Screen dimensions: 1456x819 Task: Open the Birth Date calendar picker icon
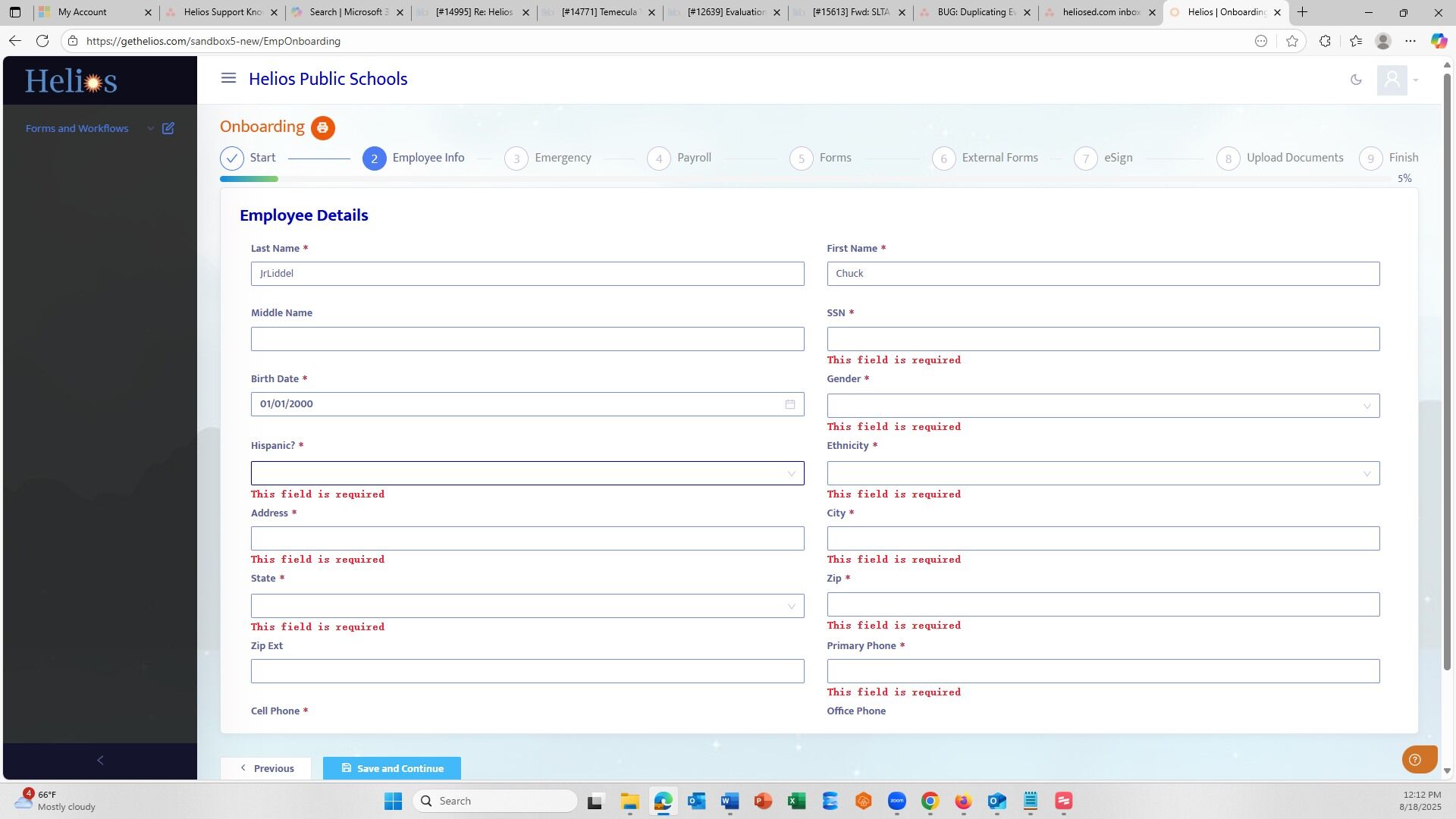(x=789, y=404)
